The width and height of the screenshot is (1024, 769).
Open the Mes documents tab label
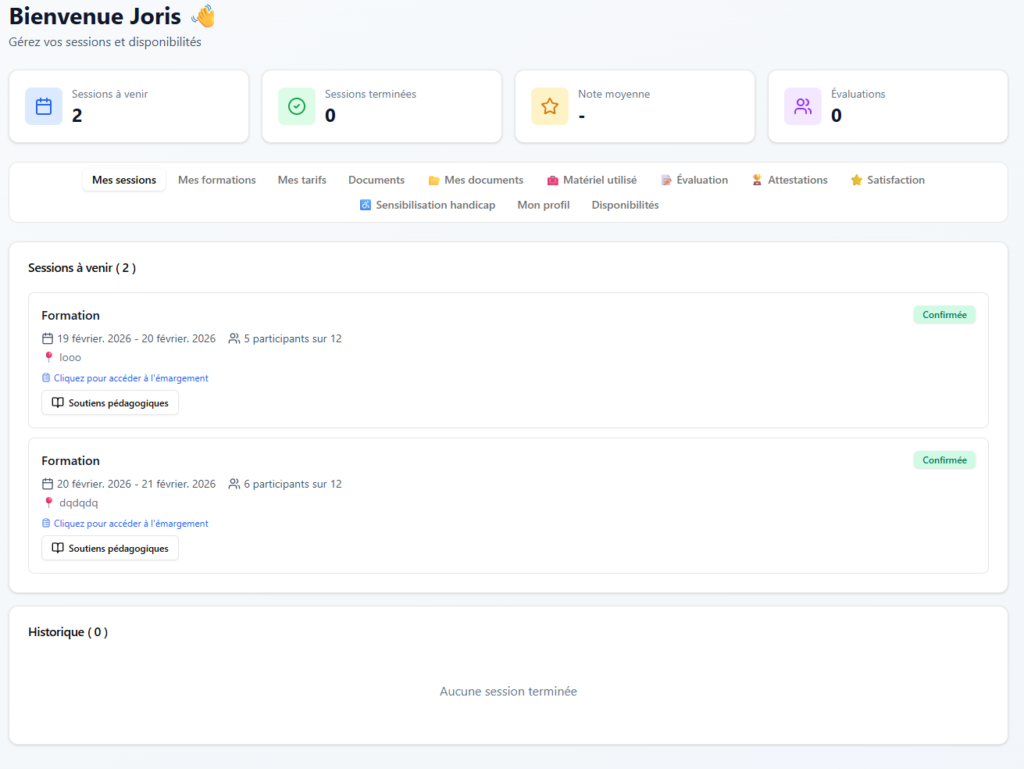484,180
